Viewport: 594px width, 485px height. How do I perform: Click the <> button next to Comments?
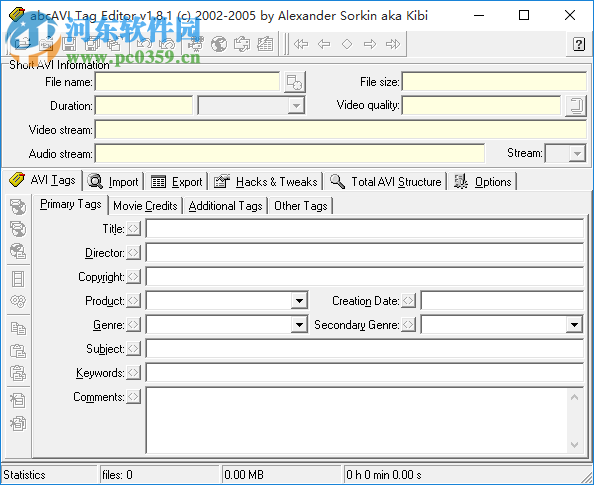click(x=133, y=397)
